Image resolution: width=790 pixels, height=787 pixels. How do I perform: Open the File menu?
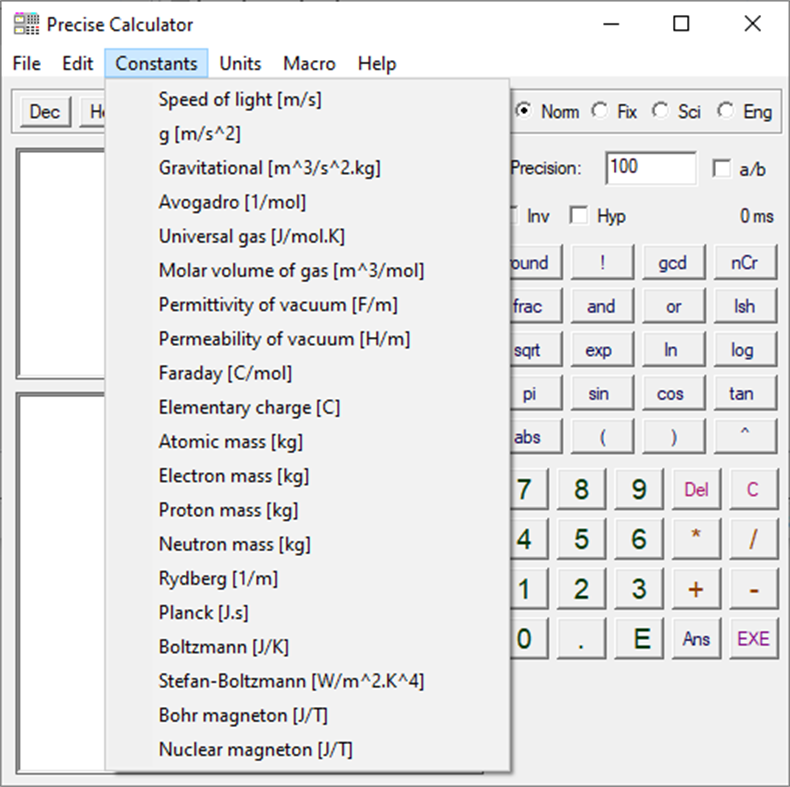27,63
